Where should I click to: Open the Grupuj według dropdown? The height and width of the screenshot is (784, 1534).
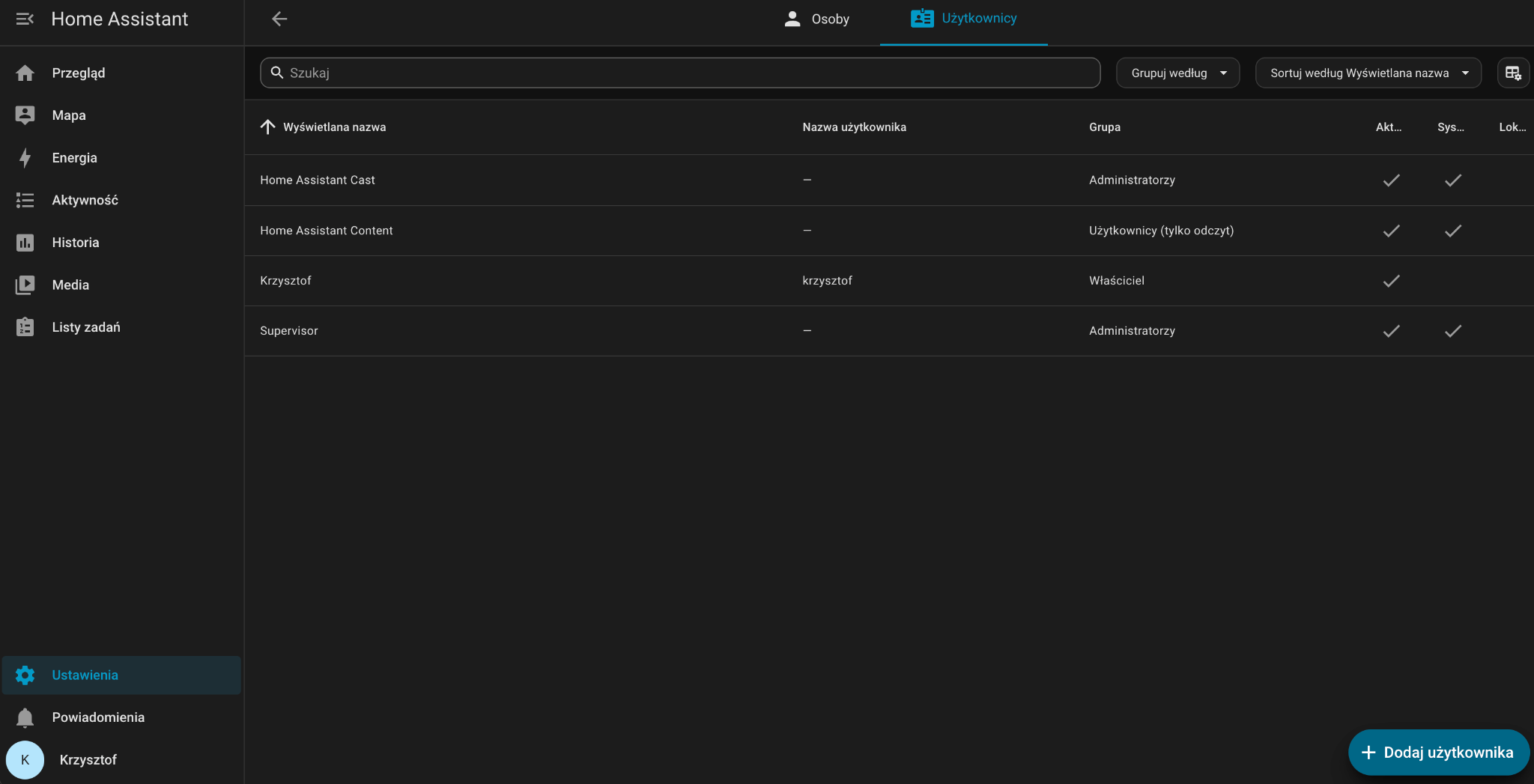pos(1177,73)
